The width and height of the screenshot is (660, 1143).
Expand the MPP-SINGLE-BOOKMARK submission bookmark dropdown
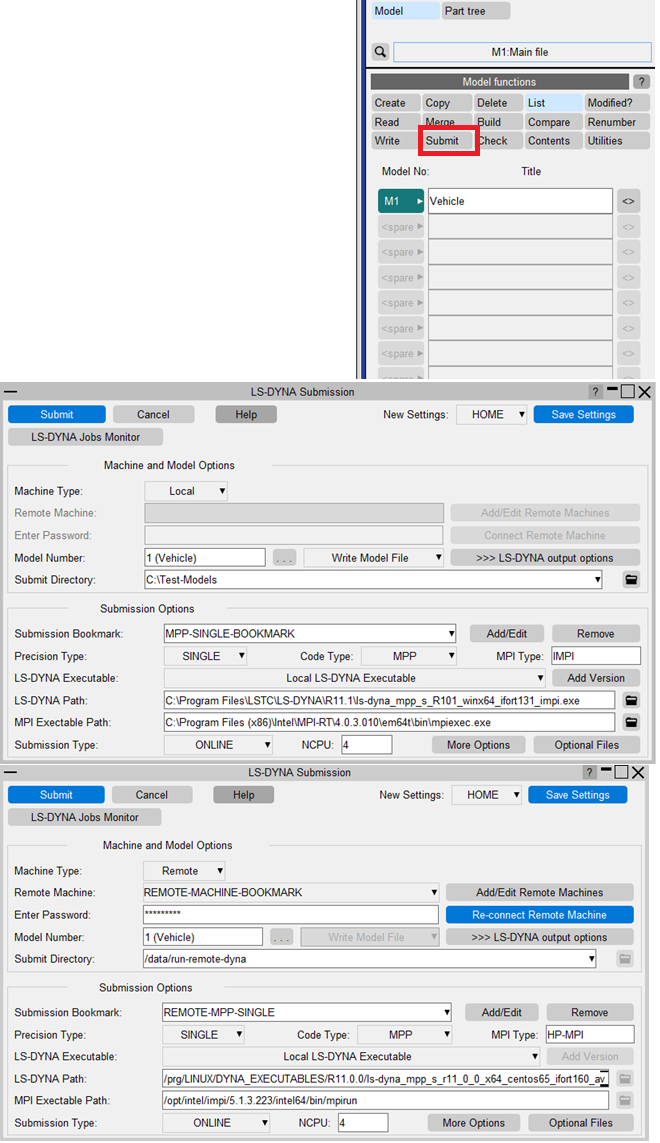pos(310,633)
